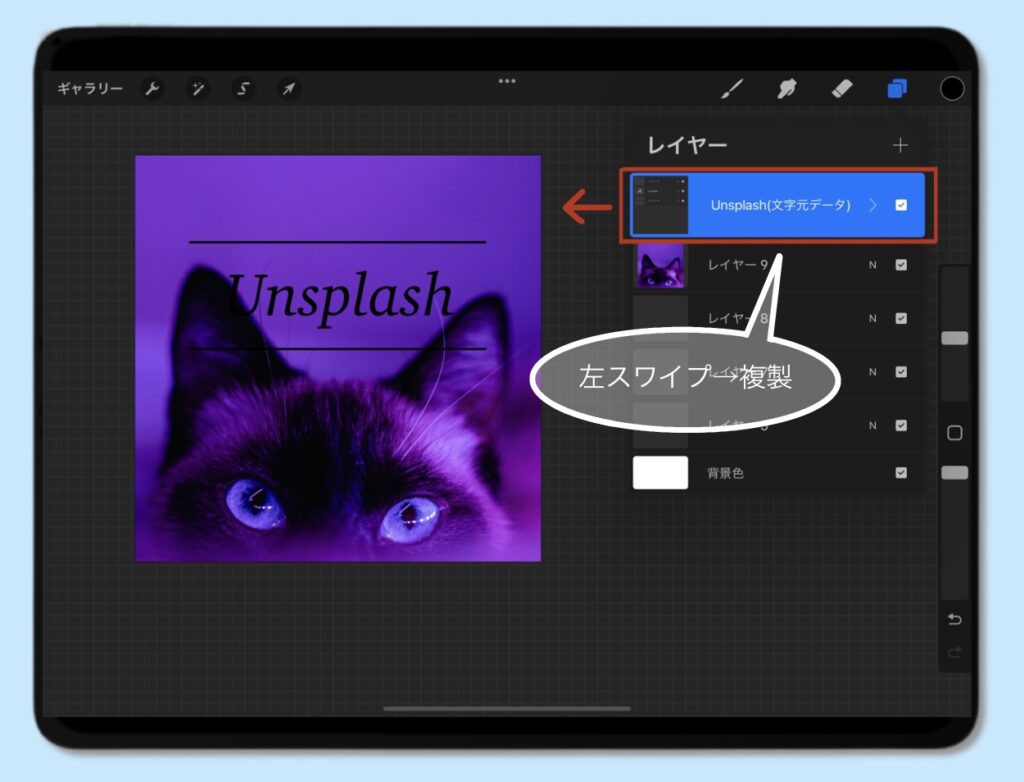1024x782 pixels.
Task: Open blend mode N for レイヤー 9
Action: point(872,265)
